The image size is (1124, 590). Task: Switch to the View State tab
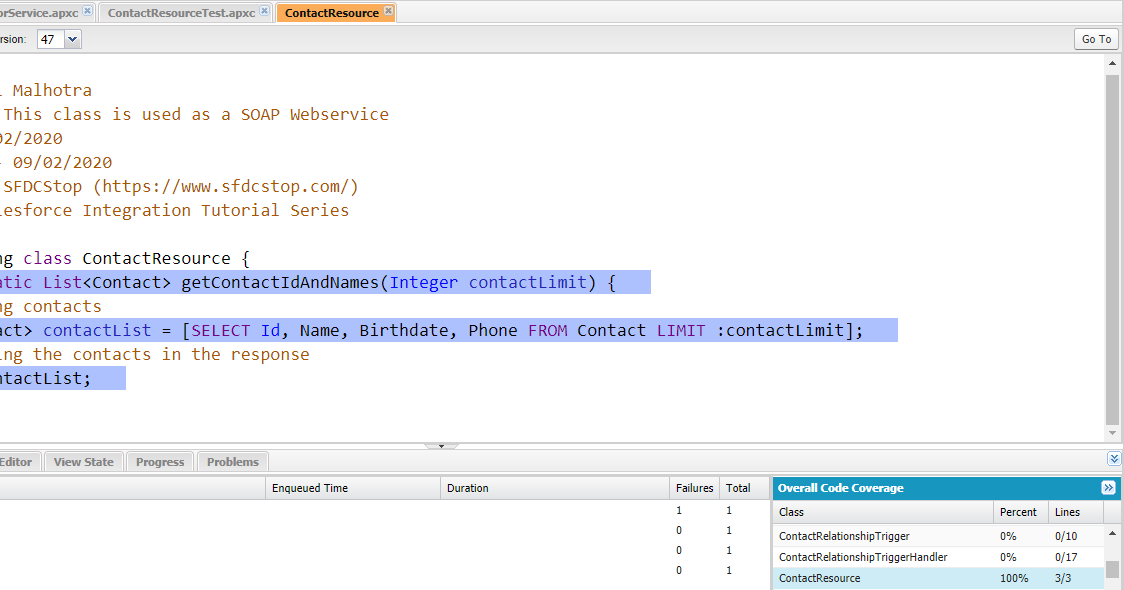click(83, 461)
